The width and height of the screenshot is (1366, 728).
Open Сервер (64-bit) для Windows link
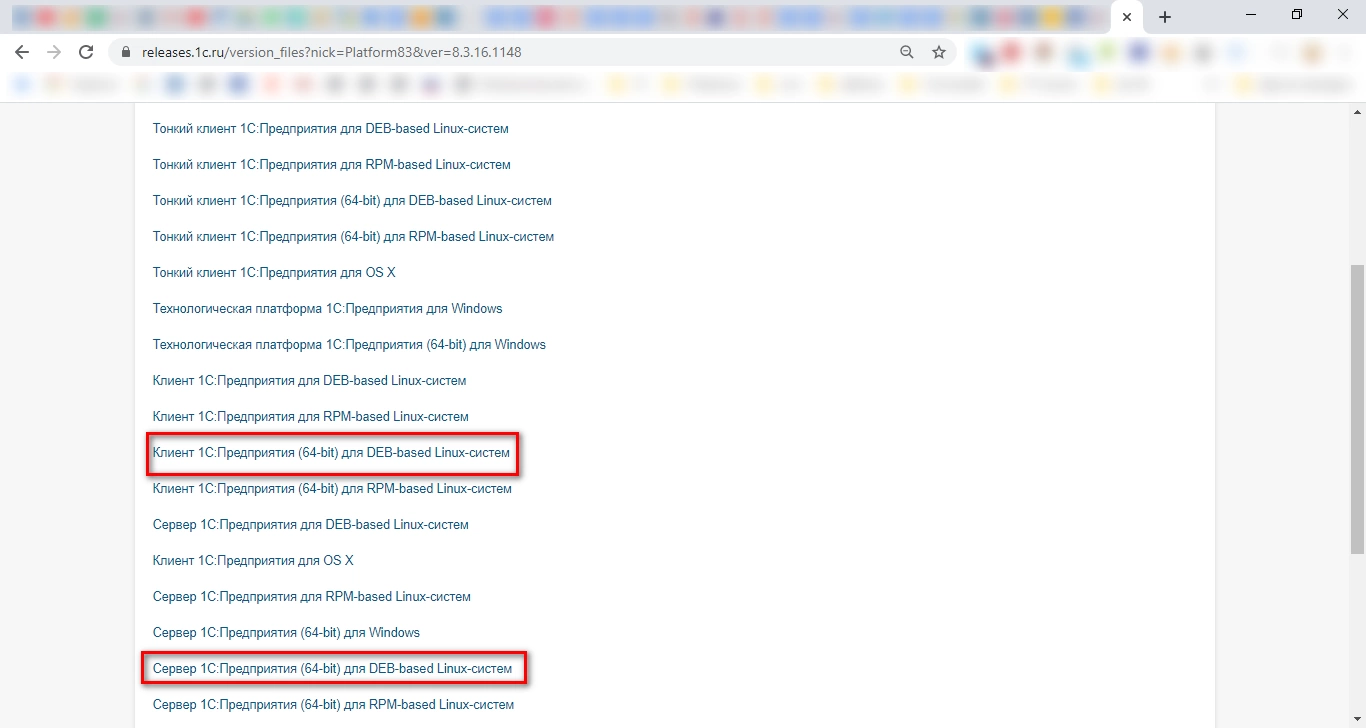[286, 633]
